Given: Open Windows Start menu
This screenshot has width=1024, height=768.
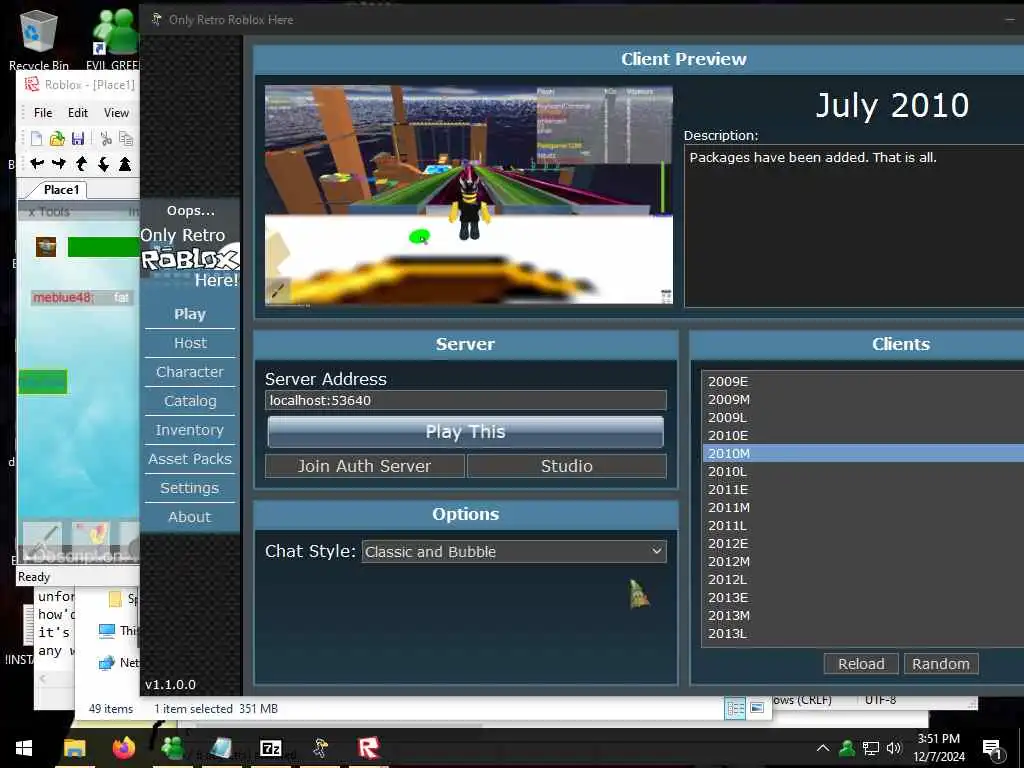Looking at the screenshot, I should pos(24,748).
